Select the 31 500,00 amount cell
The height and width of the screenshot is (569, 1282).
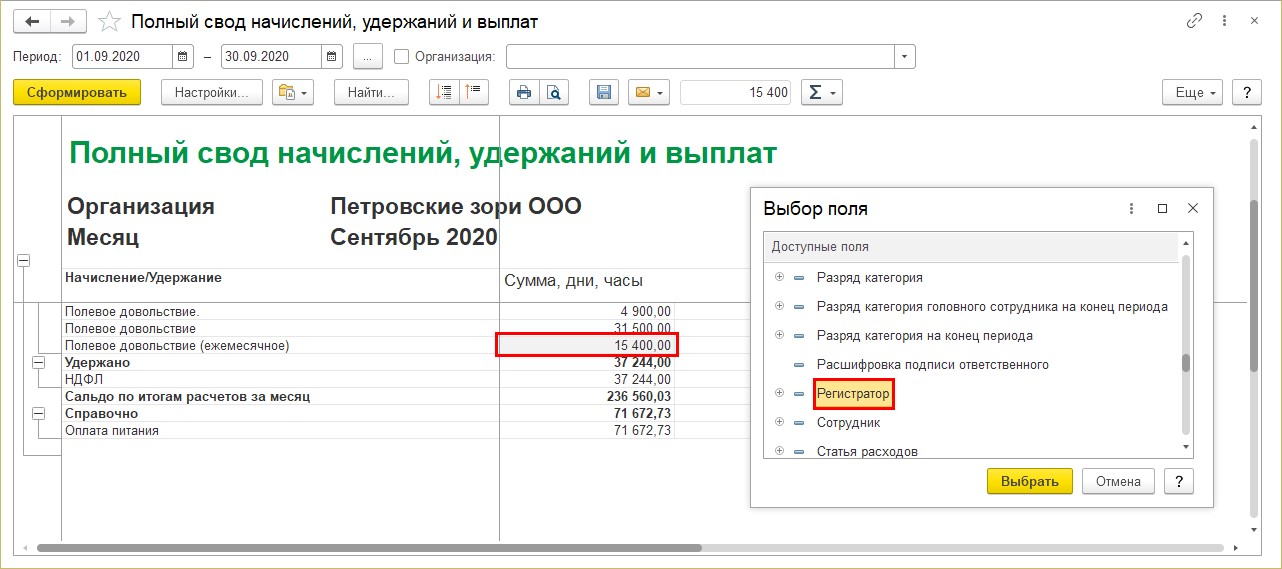click(x=587, y=328)
